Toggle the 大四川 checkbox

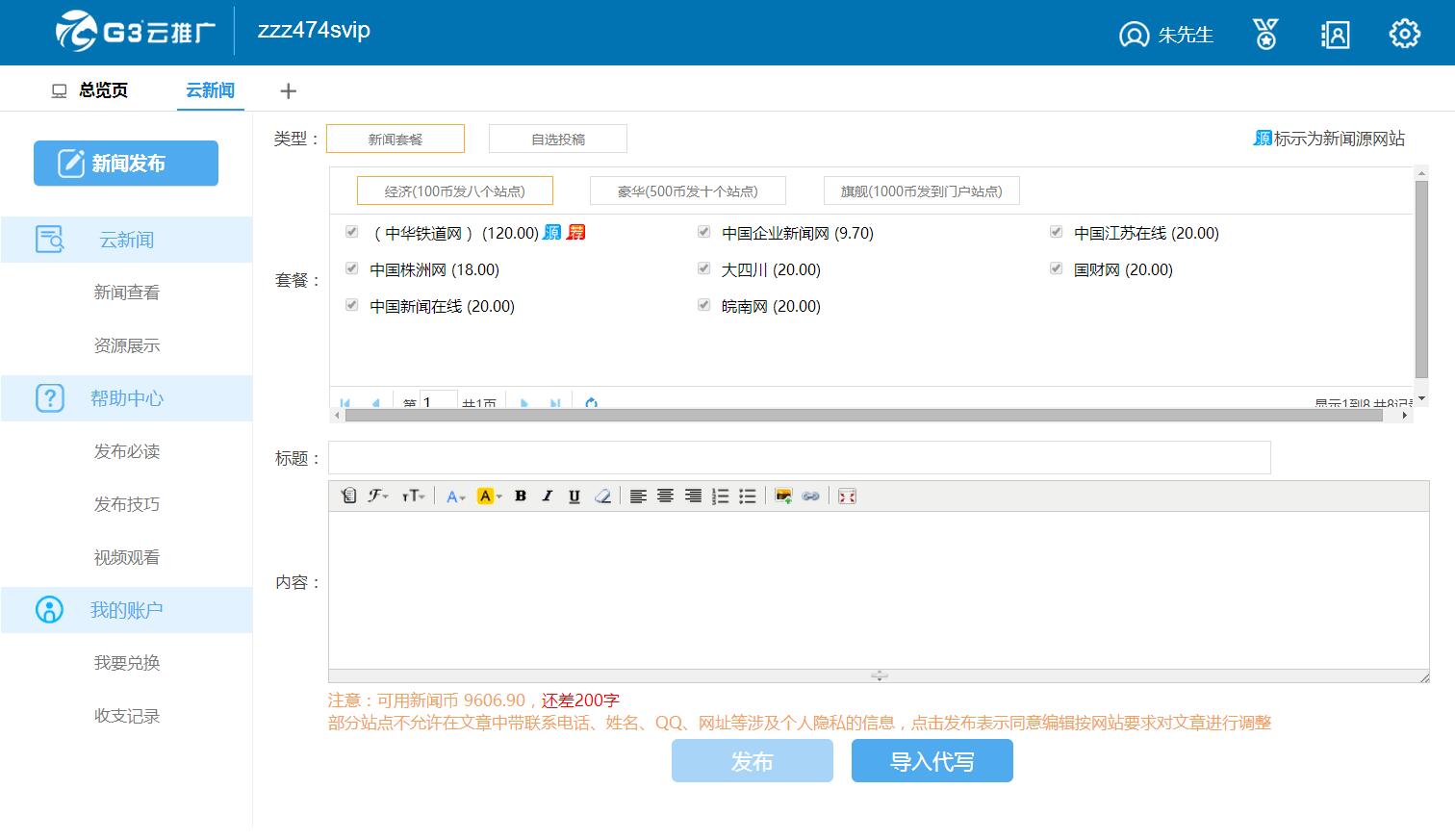pos(703,268)
